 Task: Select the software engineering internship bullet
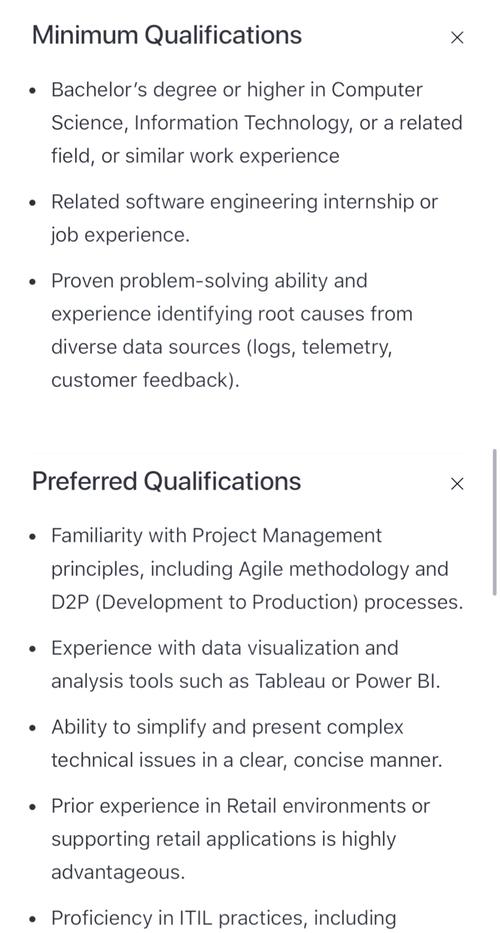244,218
